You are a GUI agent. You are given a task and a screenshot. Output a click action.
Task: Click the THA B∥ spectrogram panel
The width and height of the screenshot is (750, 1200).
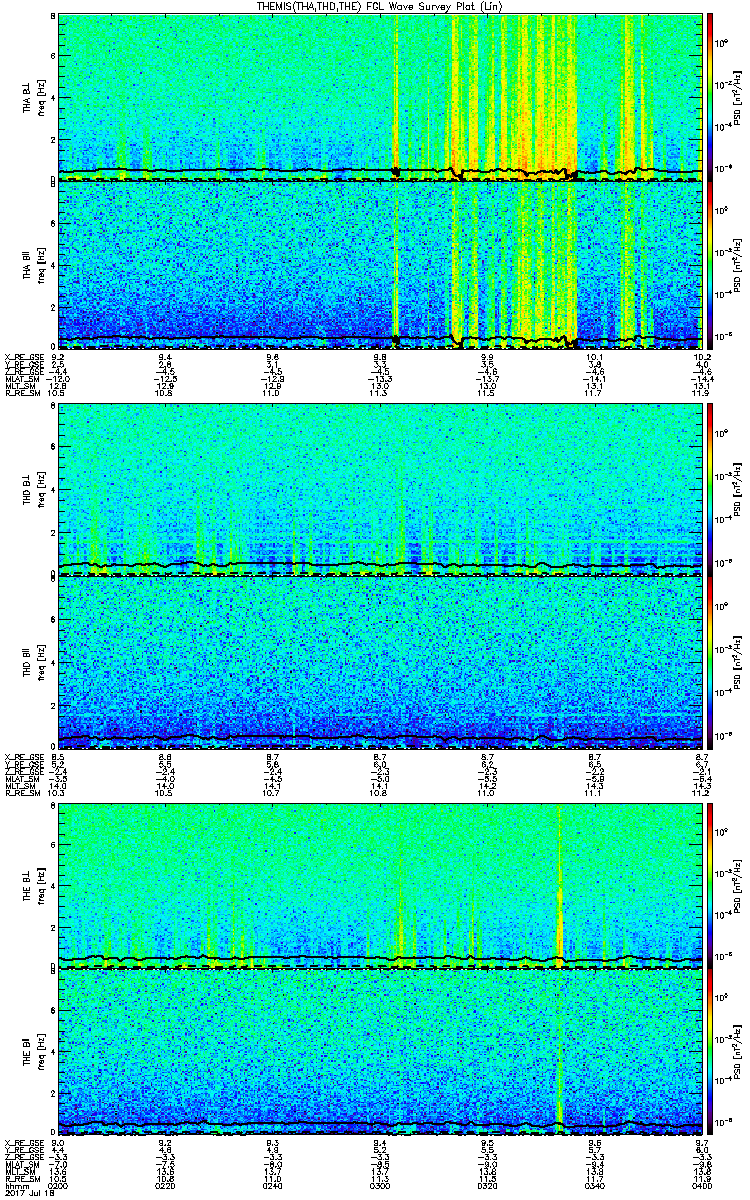pyautogui.click(x=380, y=265)
